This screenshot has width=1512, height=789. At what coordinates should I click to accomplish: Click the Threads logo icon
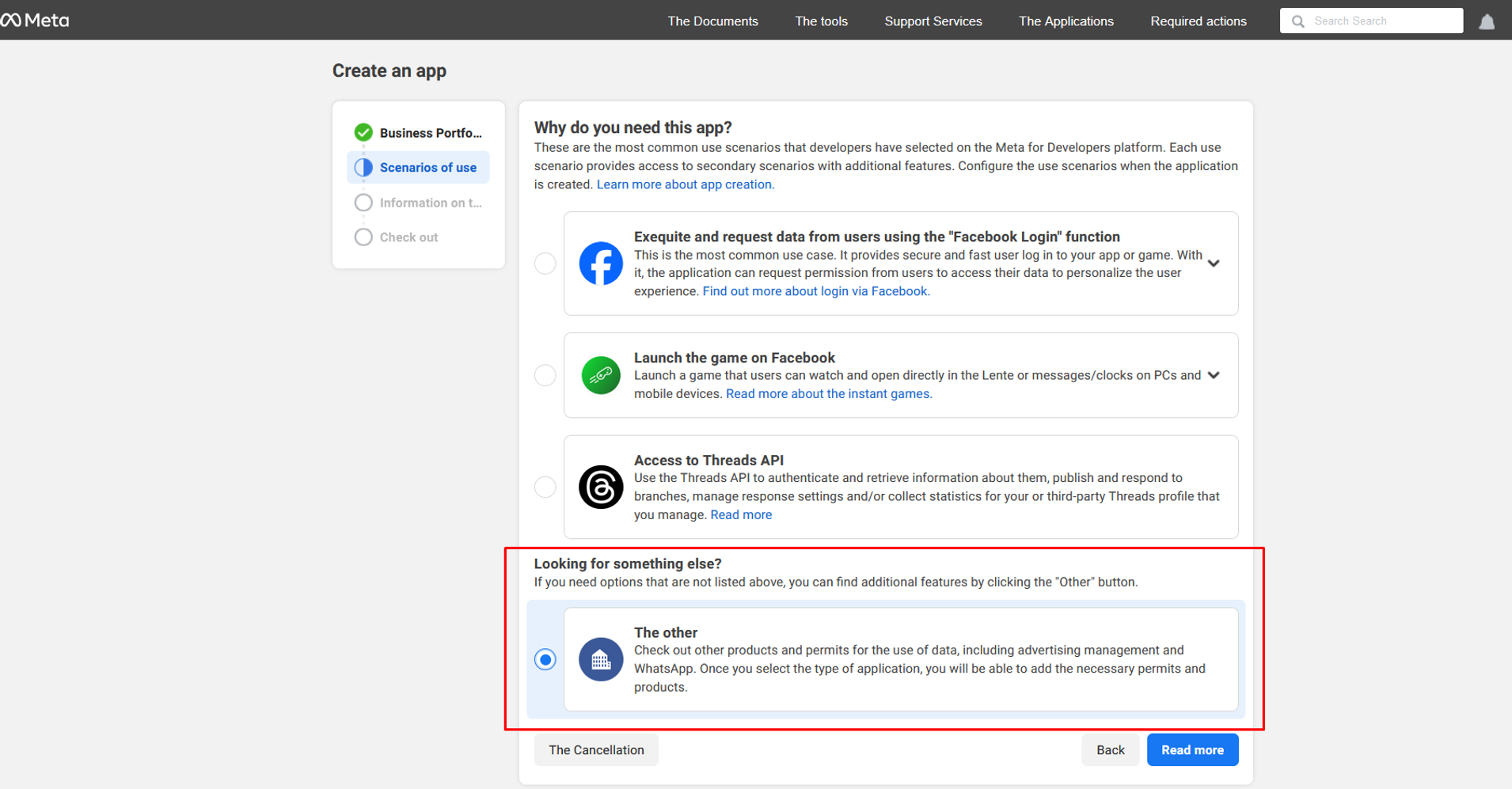[601, 487]
